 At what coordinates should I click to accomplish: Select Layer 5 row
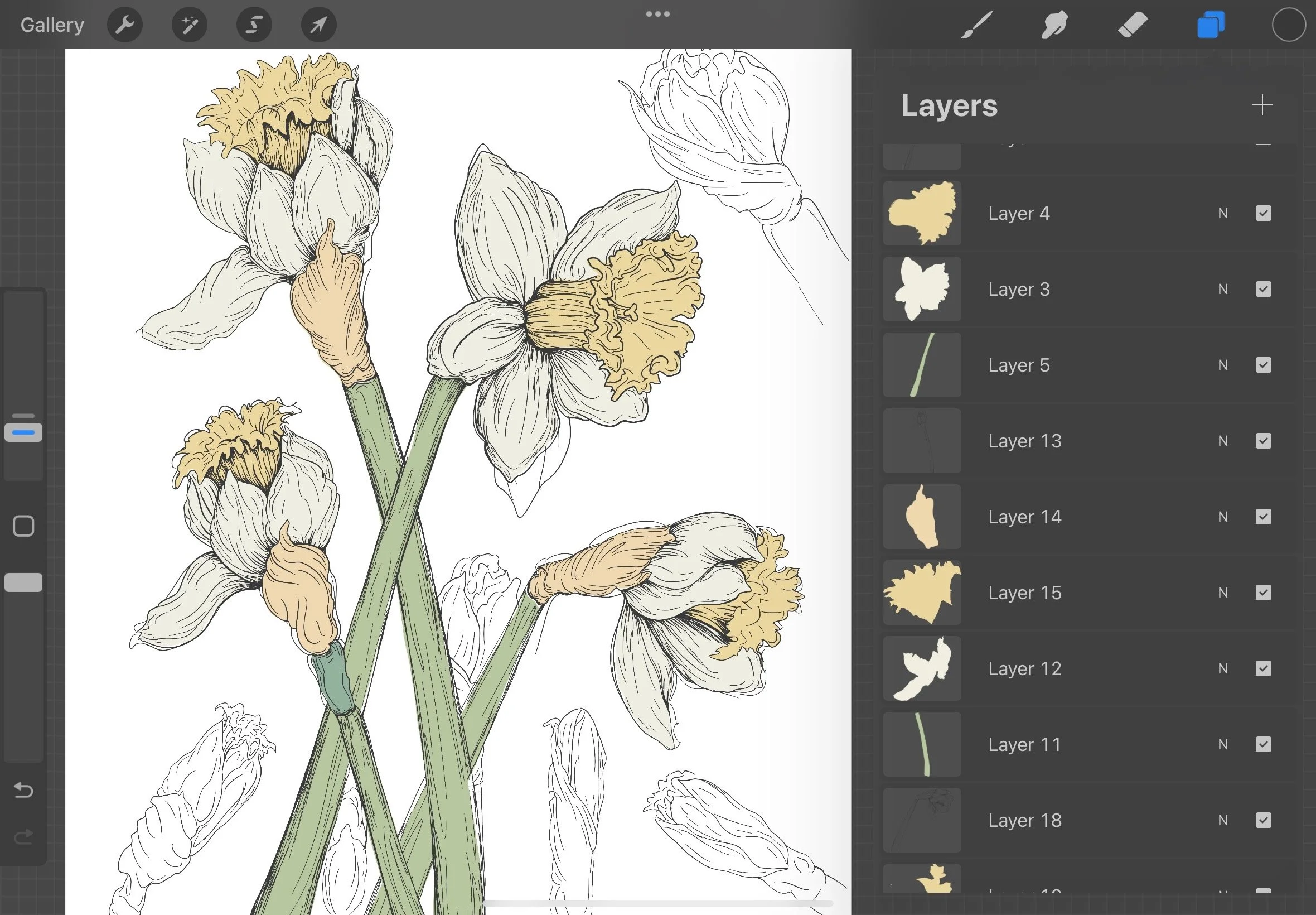(1019, 365)
